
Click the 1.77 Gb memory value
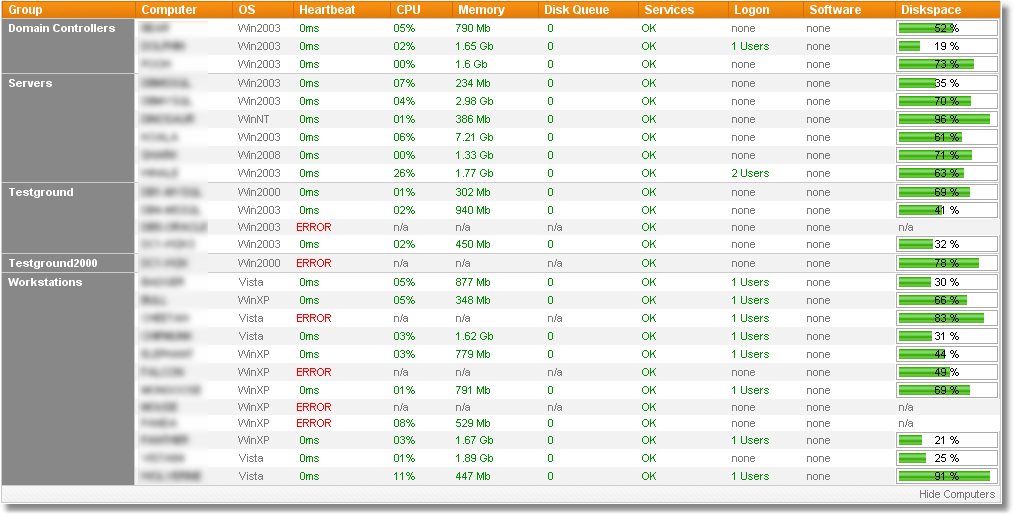474,173
